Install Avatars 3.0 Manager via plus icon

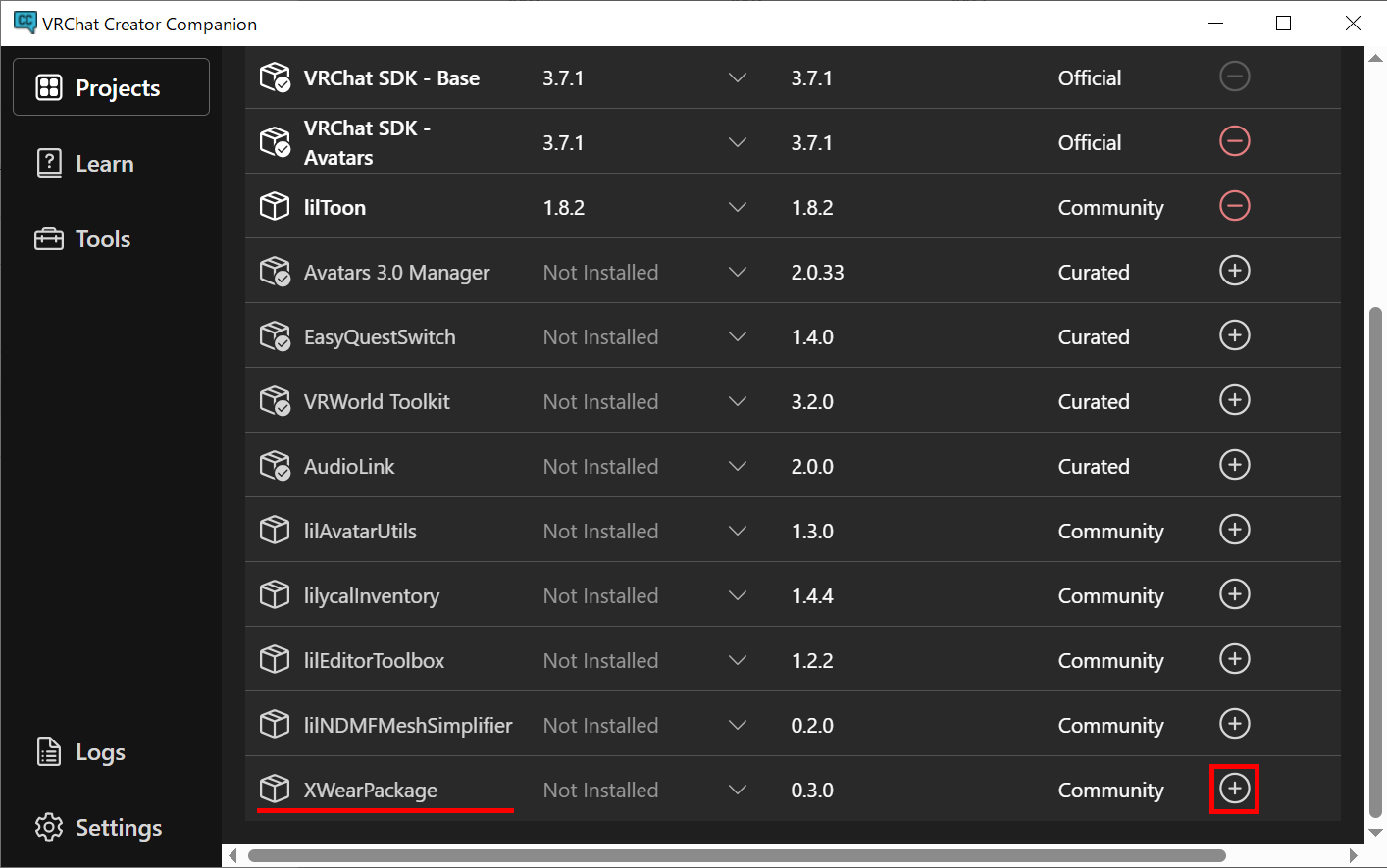point(1234,270)
